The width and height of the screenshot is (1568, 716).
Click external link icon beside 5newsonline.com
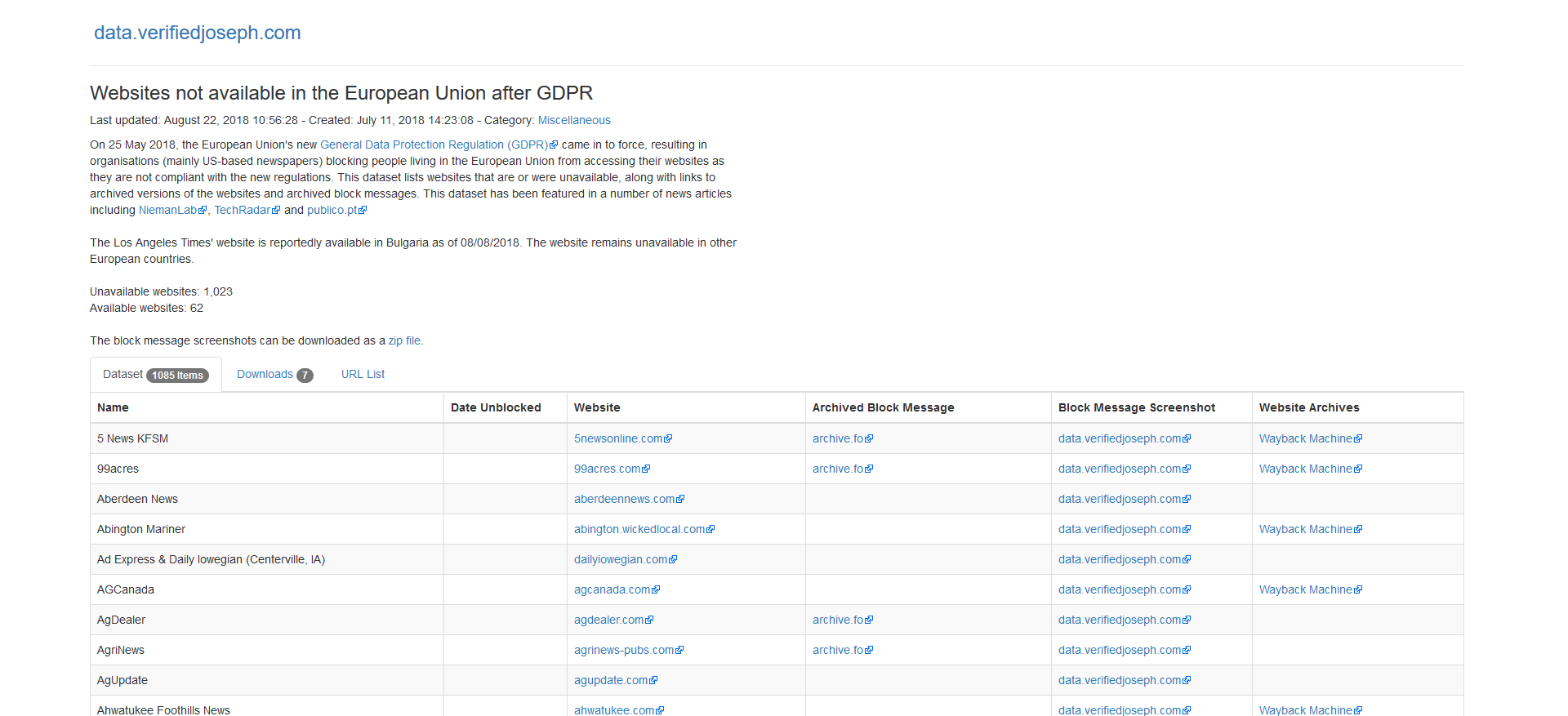668,439
